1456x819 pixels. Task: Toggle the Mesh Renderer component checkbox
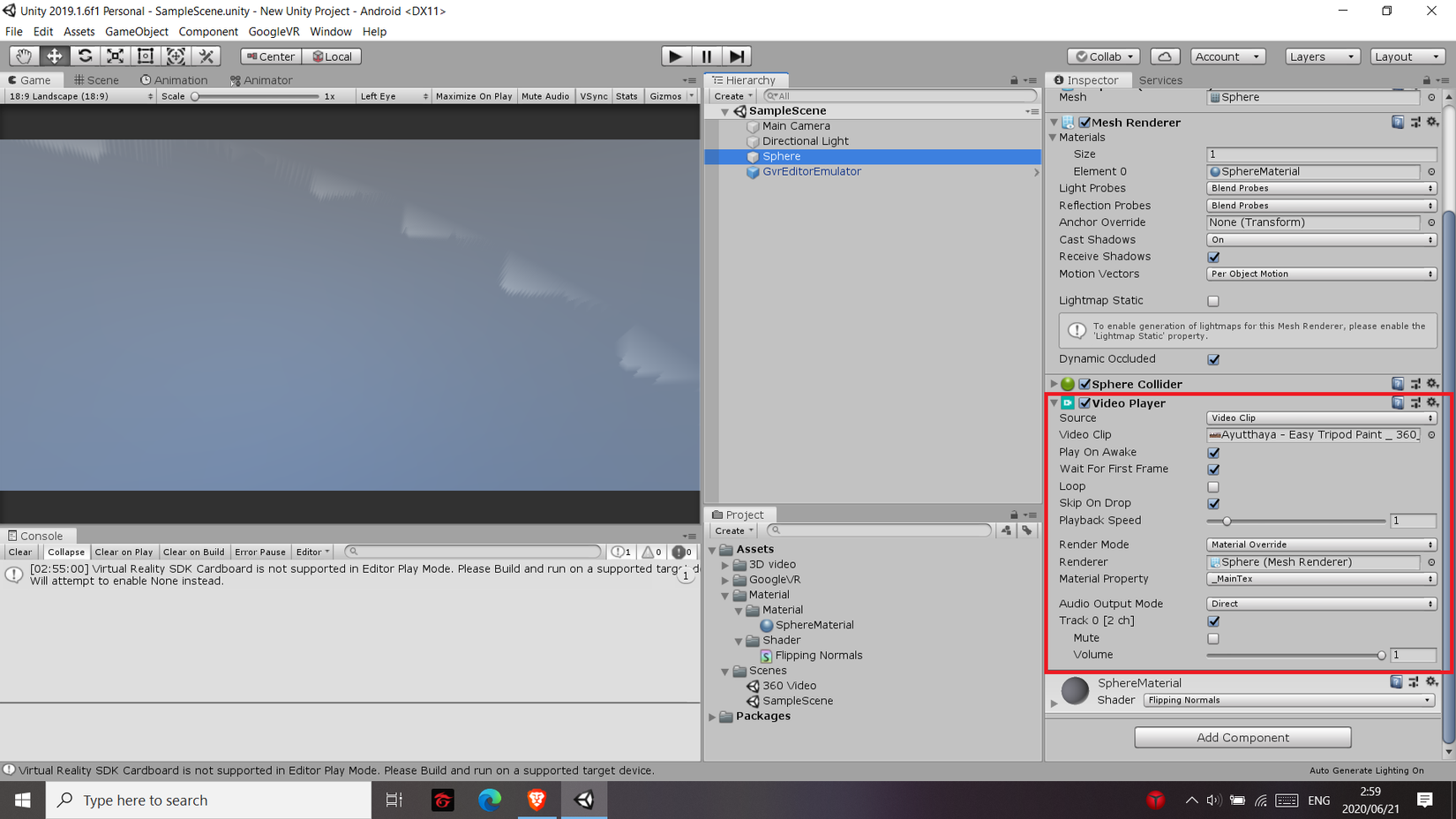tap(1085, 123)
